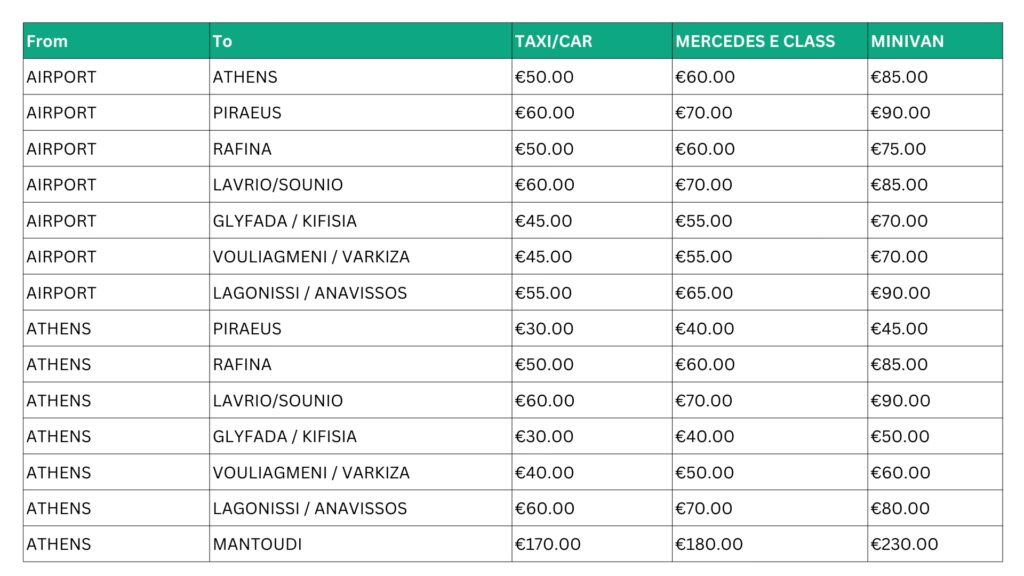Select MANTOUDI destination cell
The width and height of the screenshot is (1024, 576).
point(257,544)
